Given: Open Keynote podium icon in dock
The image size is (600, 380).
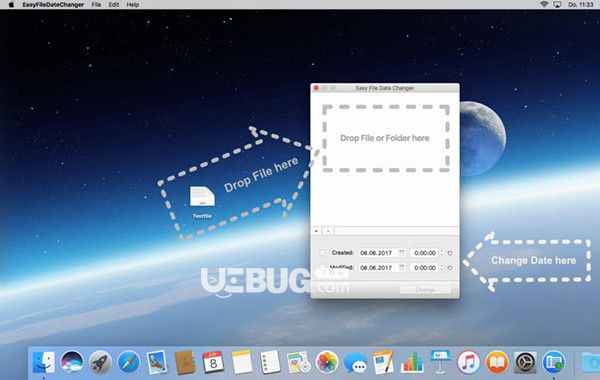Looking at the screenshot, I should pos(440,362).
